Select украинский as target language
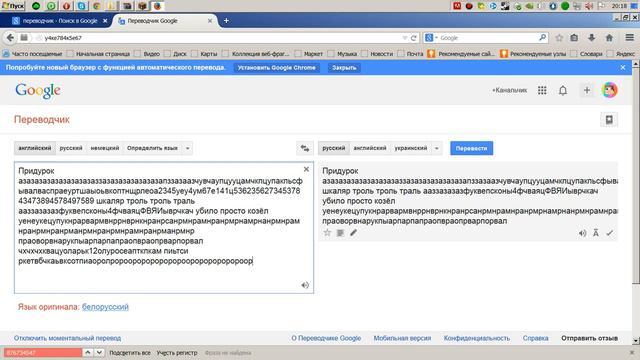This screenshot has height=360, width=640. tap(411, 148)
